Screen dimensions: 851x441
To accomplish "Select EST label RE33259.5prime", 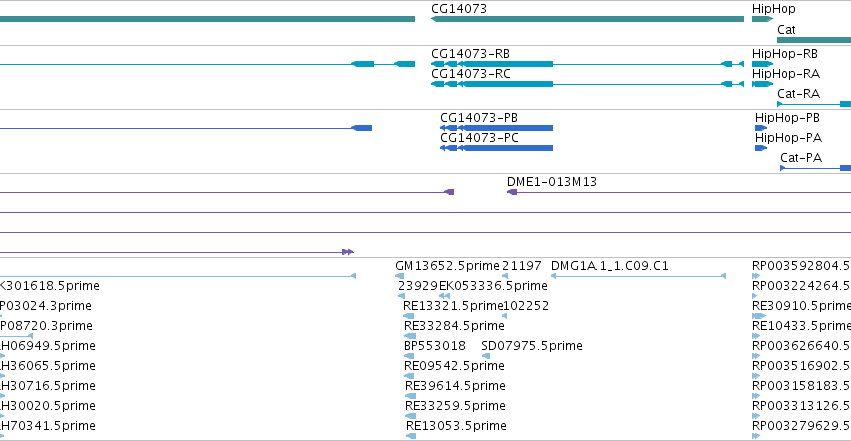I will (455, 406).
